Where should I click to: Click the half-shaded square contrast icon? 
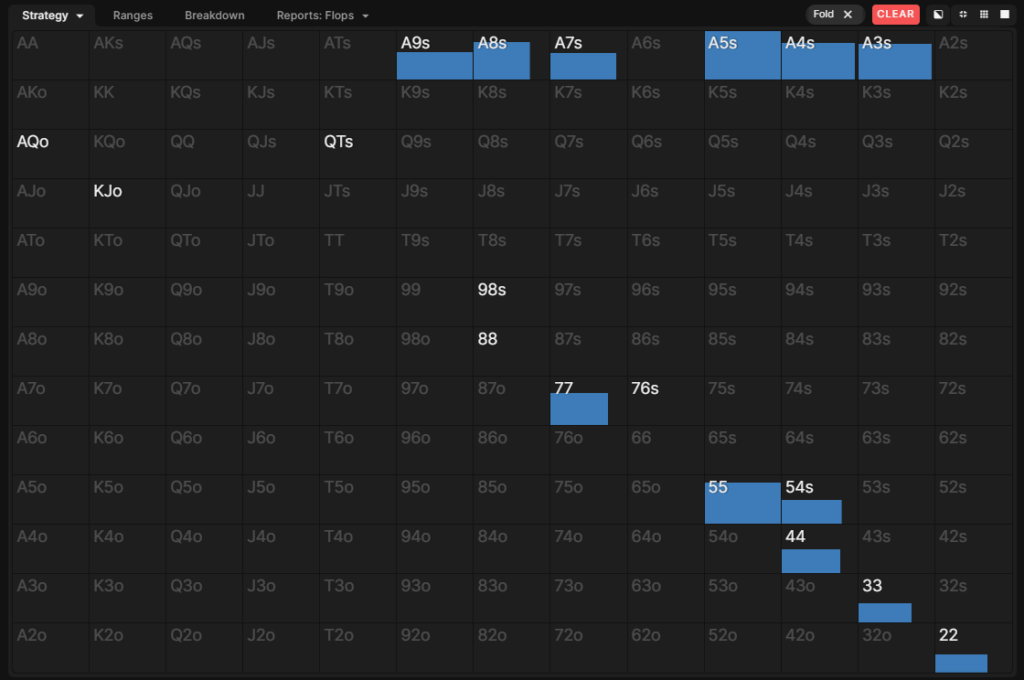(x=939, y=14)
